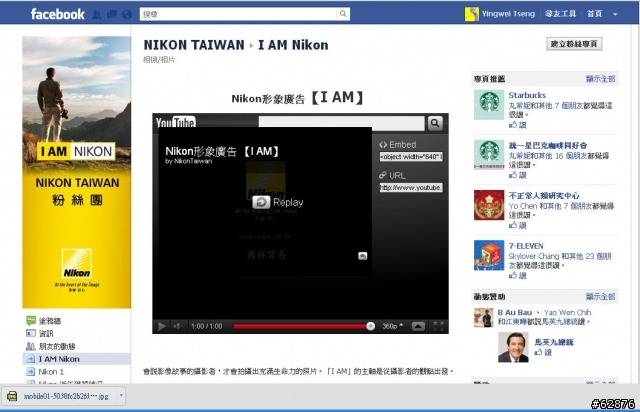Open B Au Bau profile link
The width and height of the screenshot is (640, 412).
pos(515,312)
